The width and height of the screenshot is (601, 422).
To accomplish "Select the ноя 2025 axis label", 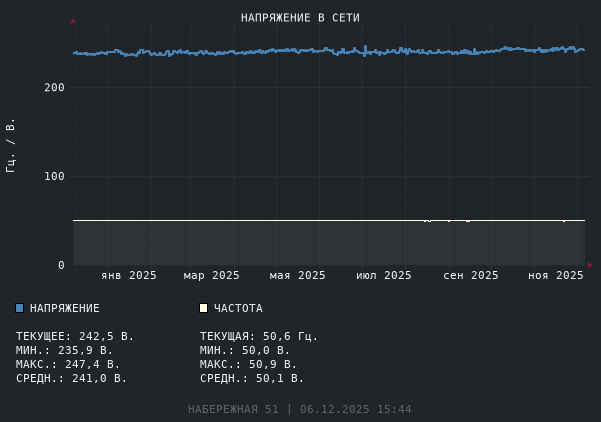I will (x=556, y=275).
